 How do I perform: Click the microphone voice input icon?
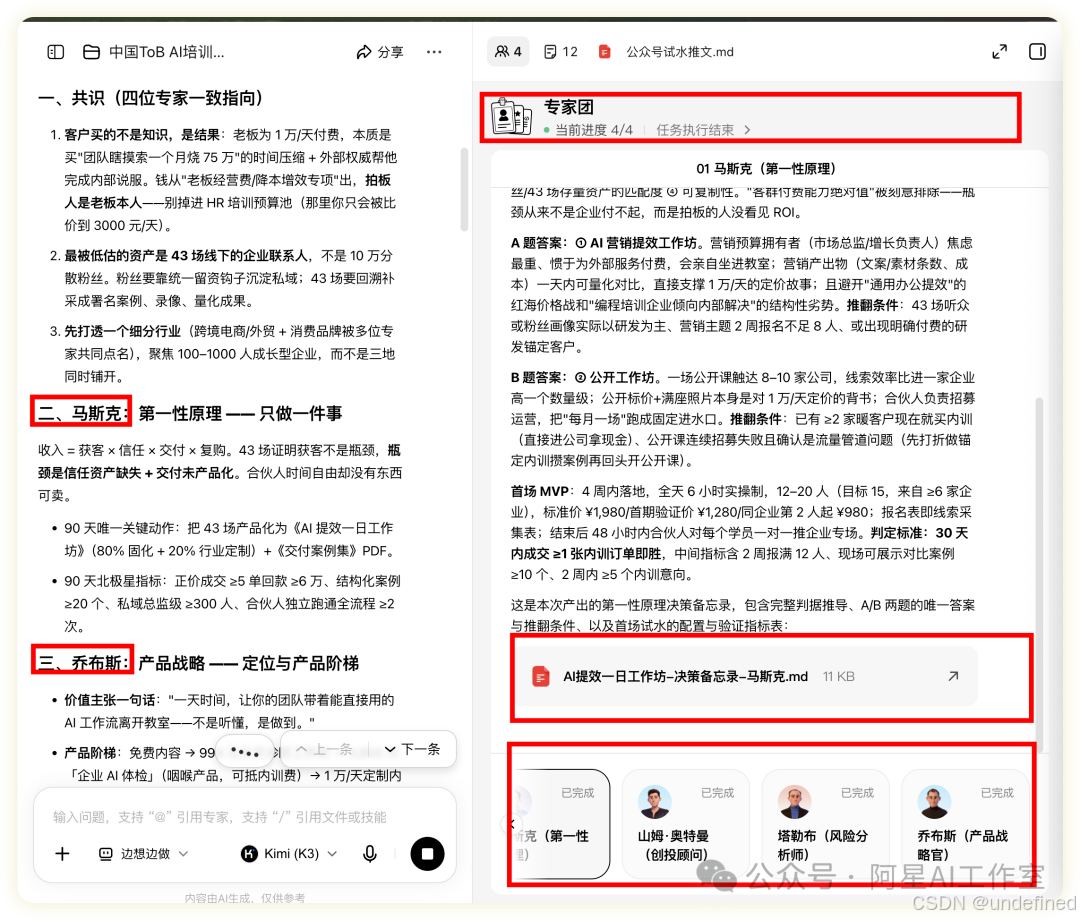[x=370, y=854]
